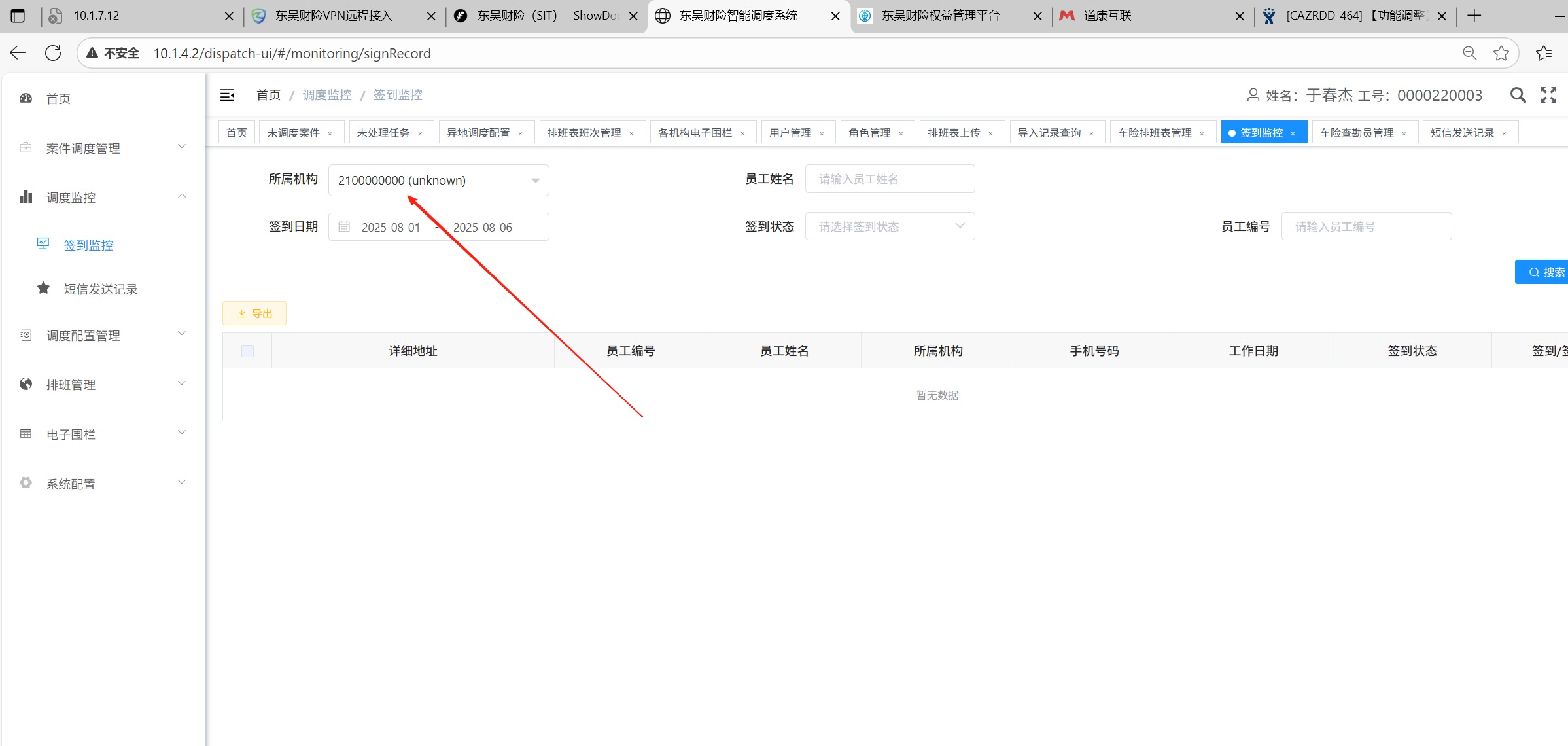The height and width of the screenshot is (746, 1568).
Task: Toggle fullscreen using the expand icon
Action: 1548,96
